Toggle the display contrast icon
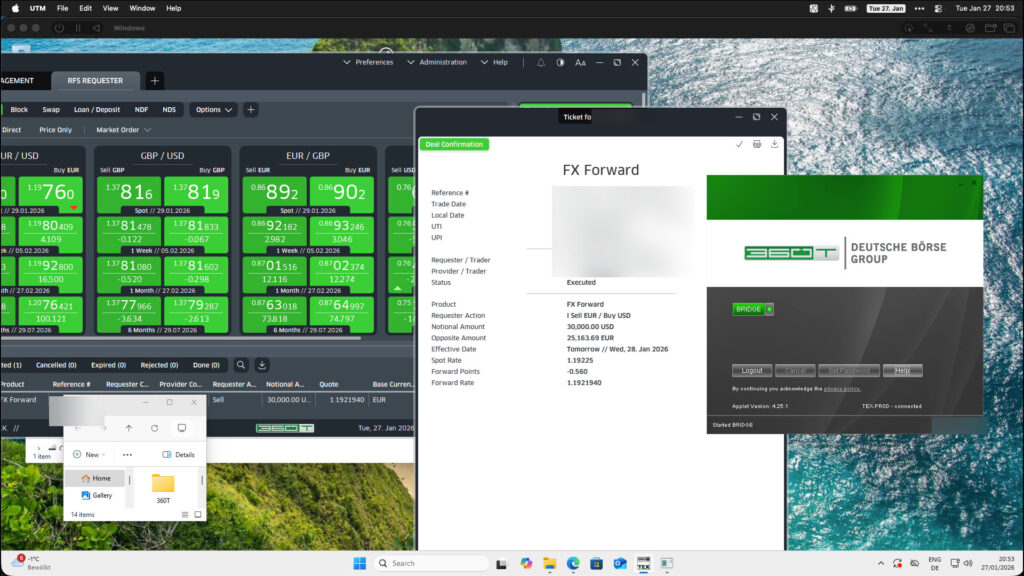Image resolution: width=1024 pixels, height=576 pixels. [560, 62]
